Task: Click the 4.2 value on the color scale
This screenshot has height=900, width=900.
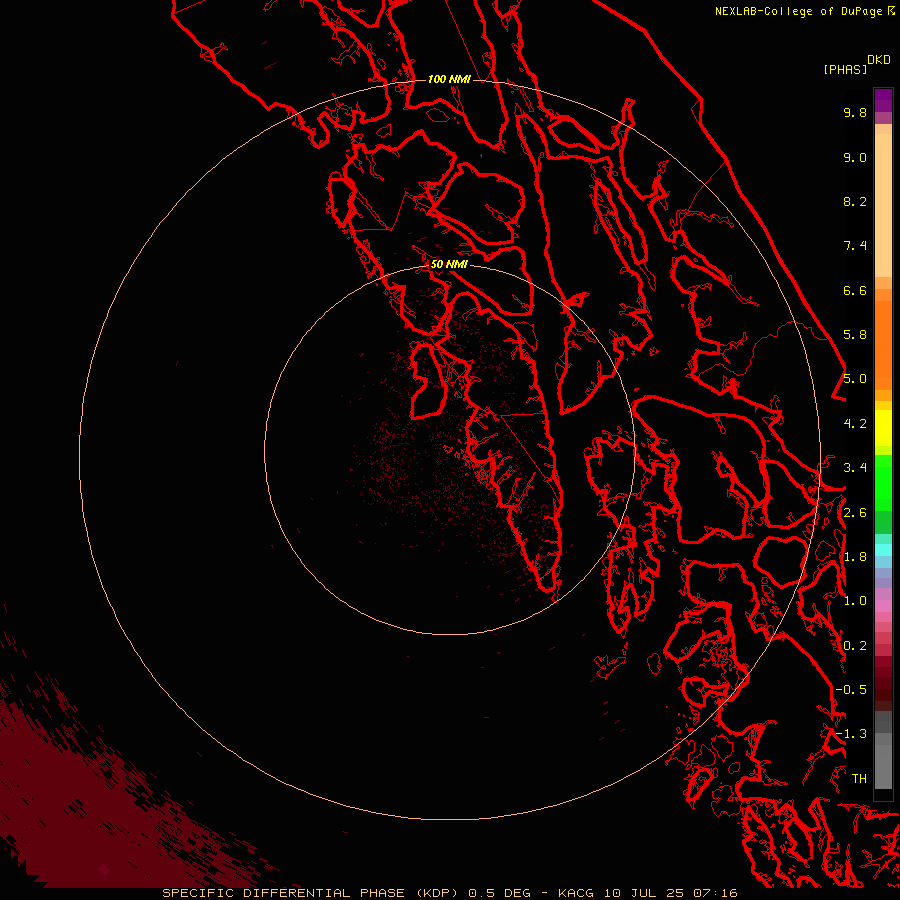Action: [855, 424]
